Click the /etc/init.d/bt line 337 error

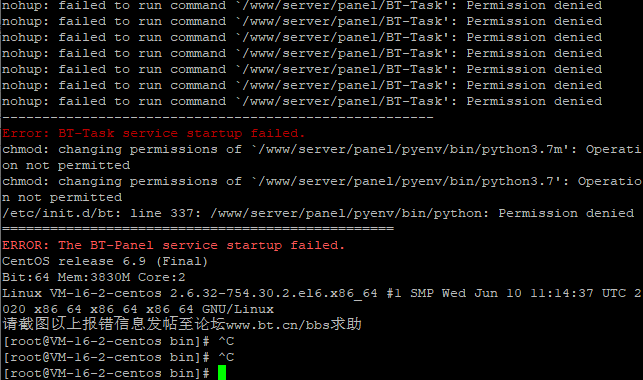pyautogui.click(x=318, y=213)
